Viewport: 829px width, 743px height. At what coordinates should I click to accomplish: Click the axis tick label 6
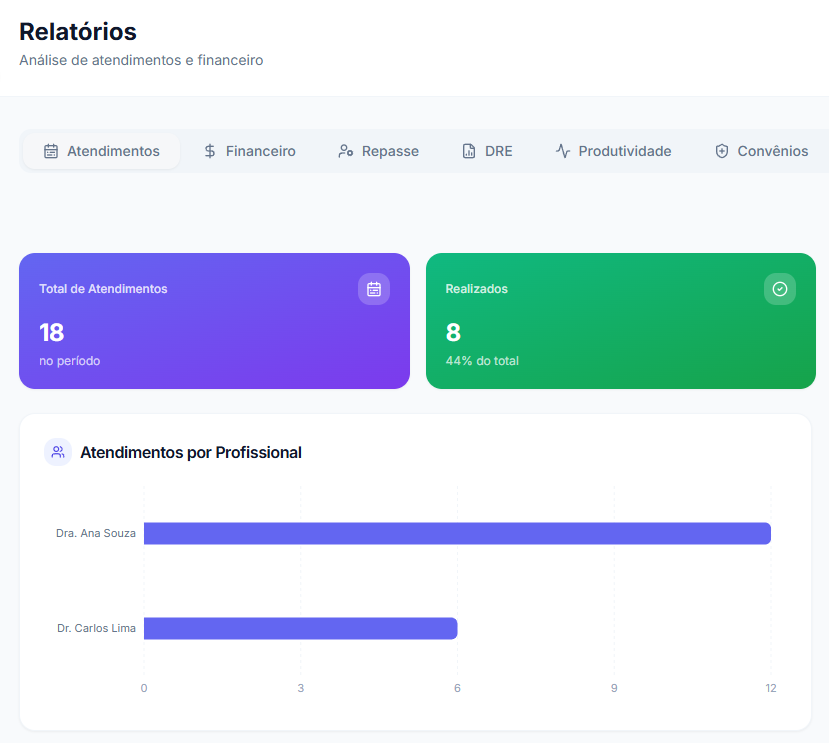457,688
